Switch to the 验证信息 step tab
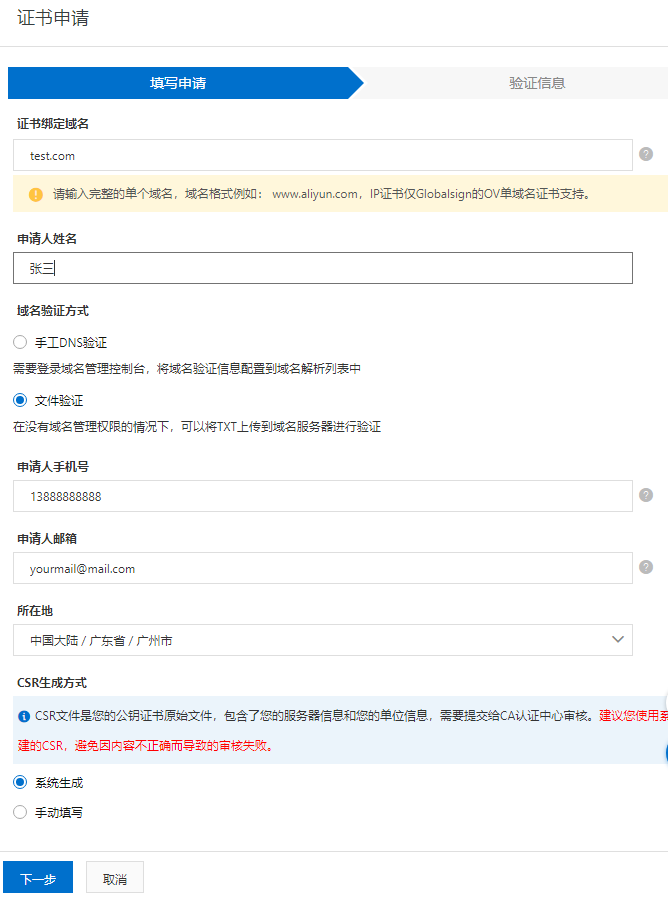Image resolution: width=668 pixels, height=900 pixels. [x=537, y=83]
